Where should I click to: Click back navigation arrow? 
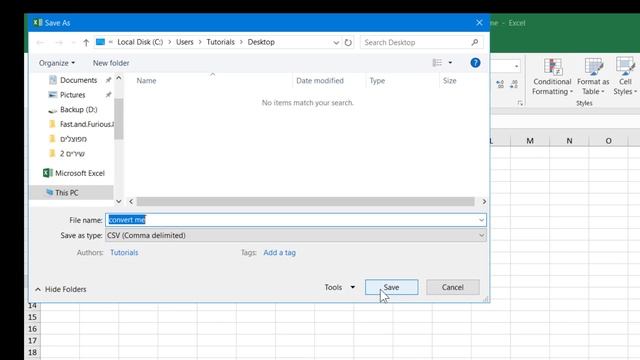click(x=40, y=42)
